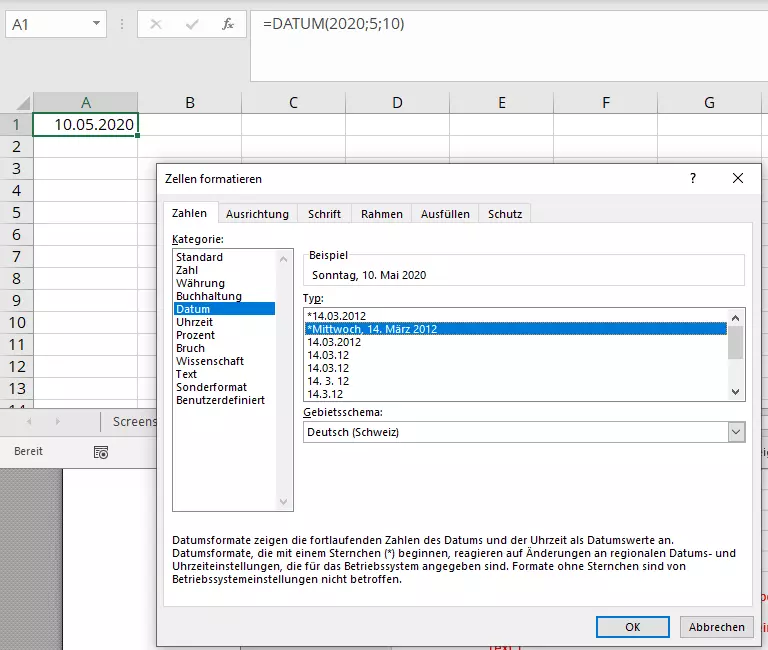Click formula bar options dots
768x650 pixels.
click(x=122, y=24)
